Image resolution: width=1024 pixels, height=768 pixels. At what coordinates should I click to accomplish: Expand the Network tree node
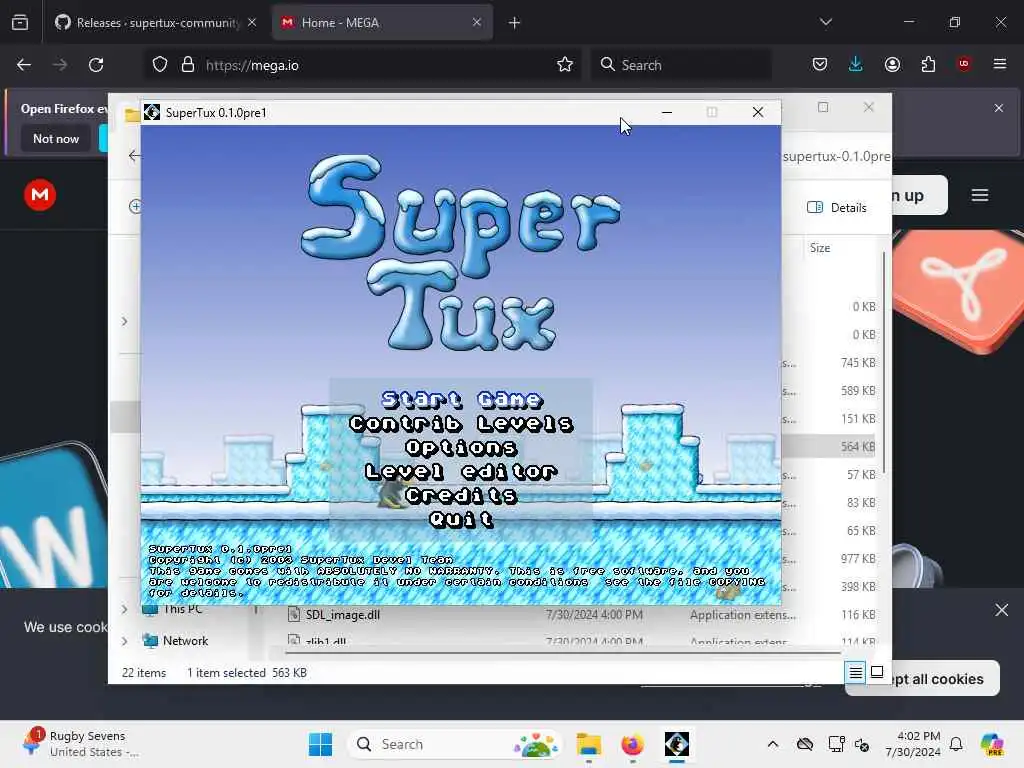point(124,641)
